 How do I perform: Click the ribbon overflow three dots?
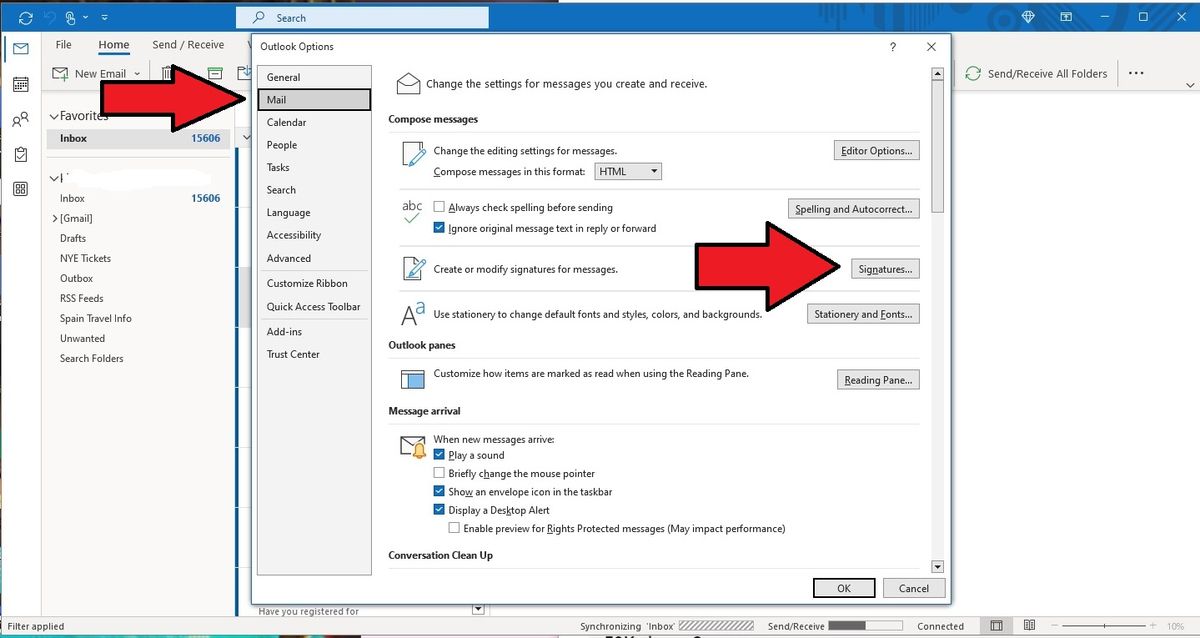click(1136, 73)
